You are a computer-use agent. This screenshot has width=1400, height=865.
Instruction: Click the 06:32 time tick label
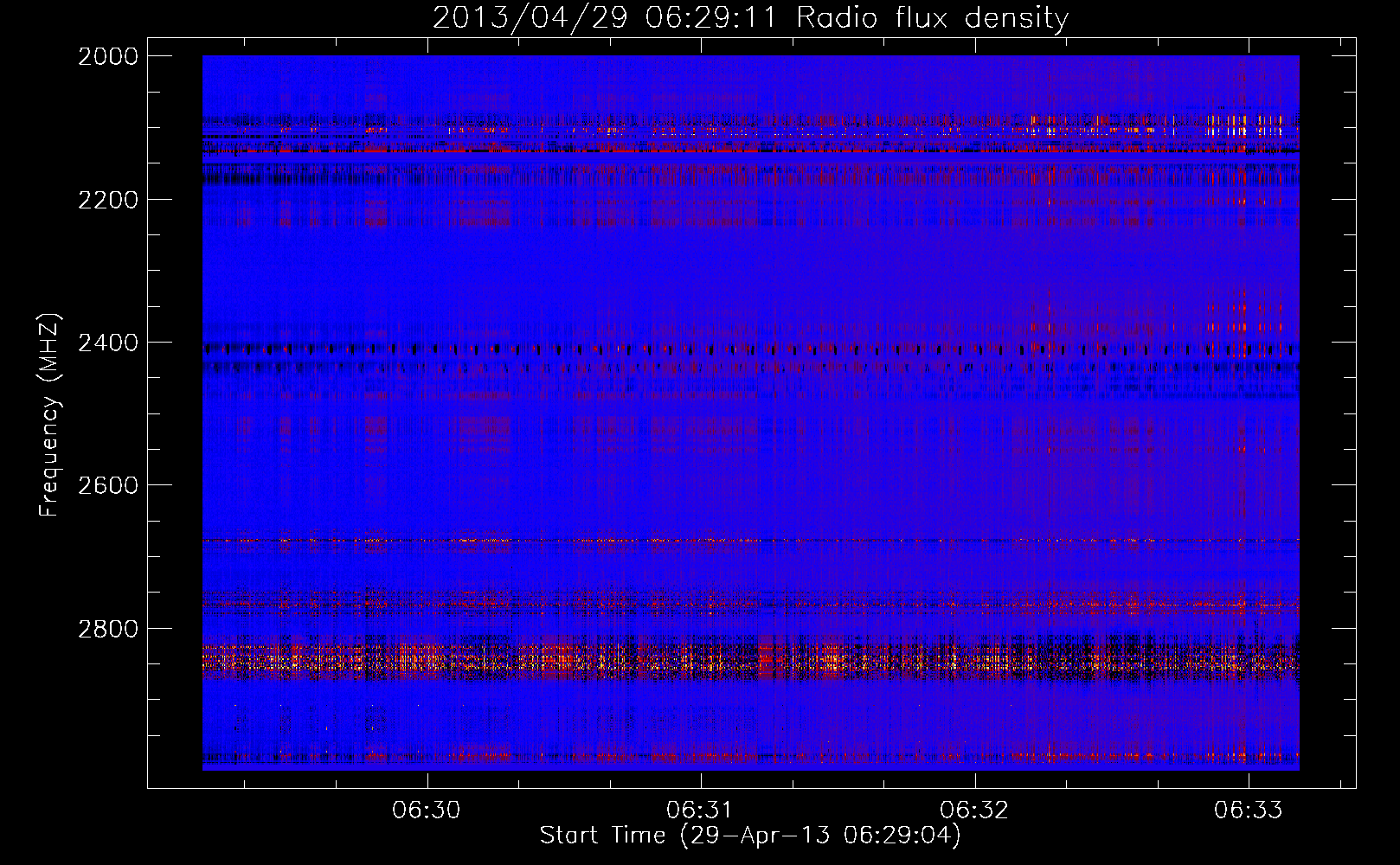(974, 811)
